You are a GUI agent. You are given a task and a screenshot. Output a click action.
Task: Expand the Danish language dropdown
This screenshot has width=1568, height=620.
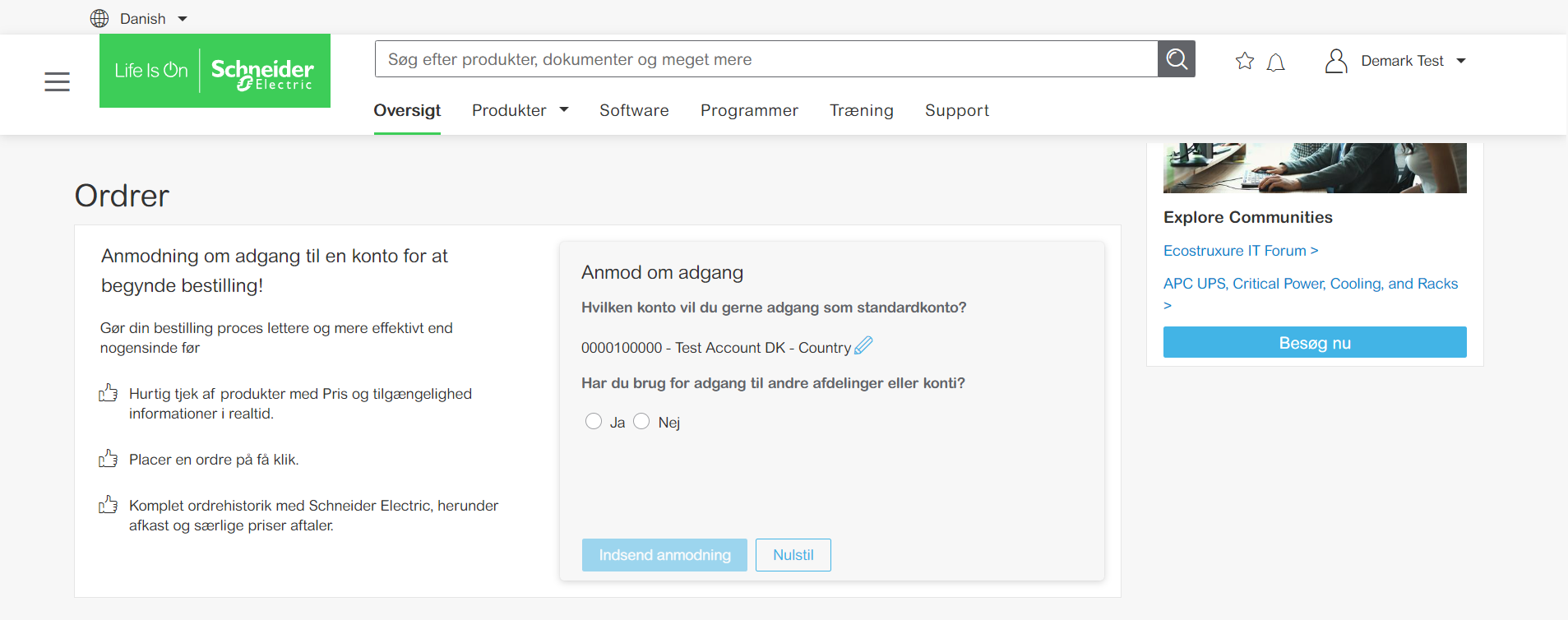pos(183,18)
